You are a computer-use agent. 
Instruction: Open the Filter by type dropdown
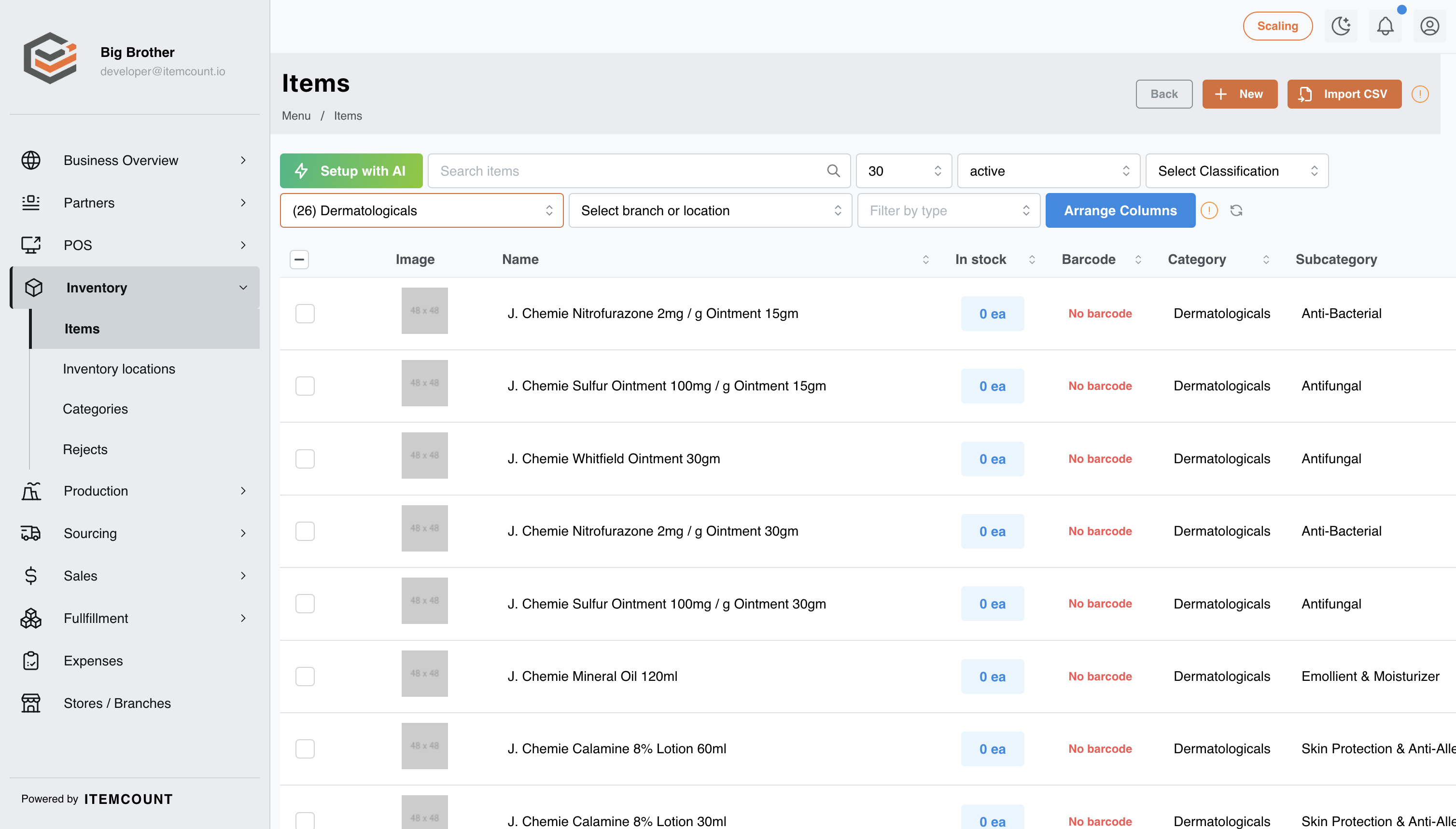[949, 211]
